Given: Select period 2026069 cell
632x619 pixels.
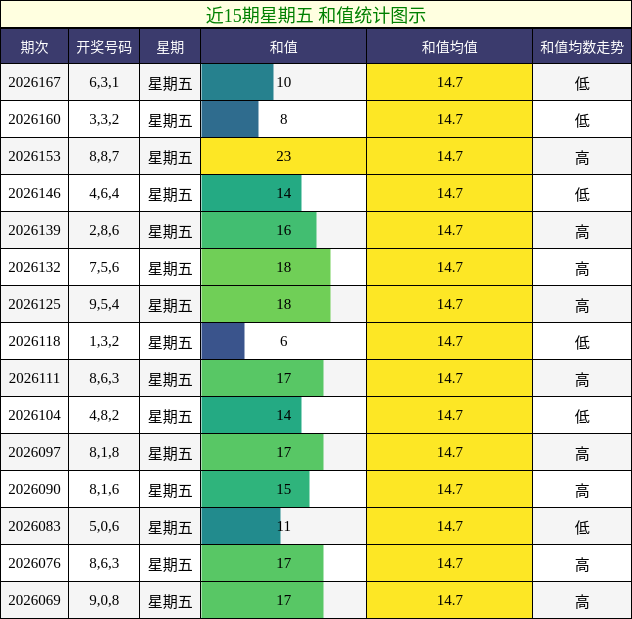Looking at the screenshot, I should (x=34, y=600).
